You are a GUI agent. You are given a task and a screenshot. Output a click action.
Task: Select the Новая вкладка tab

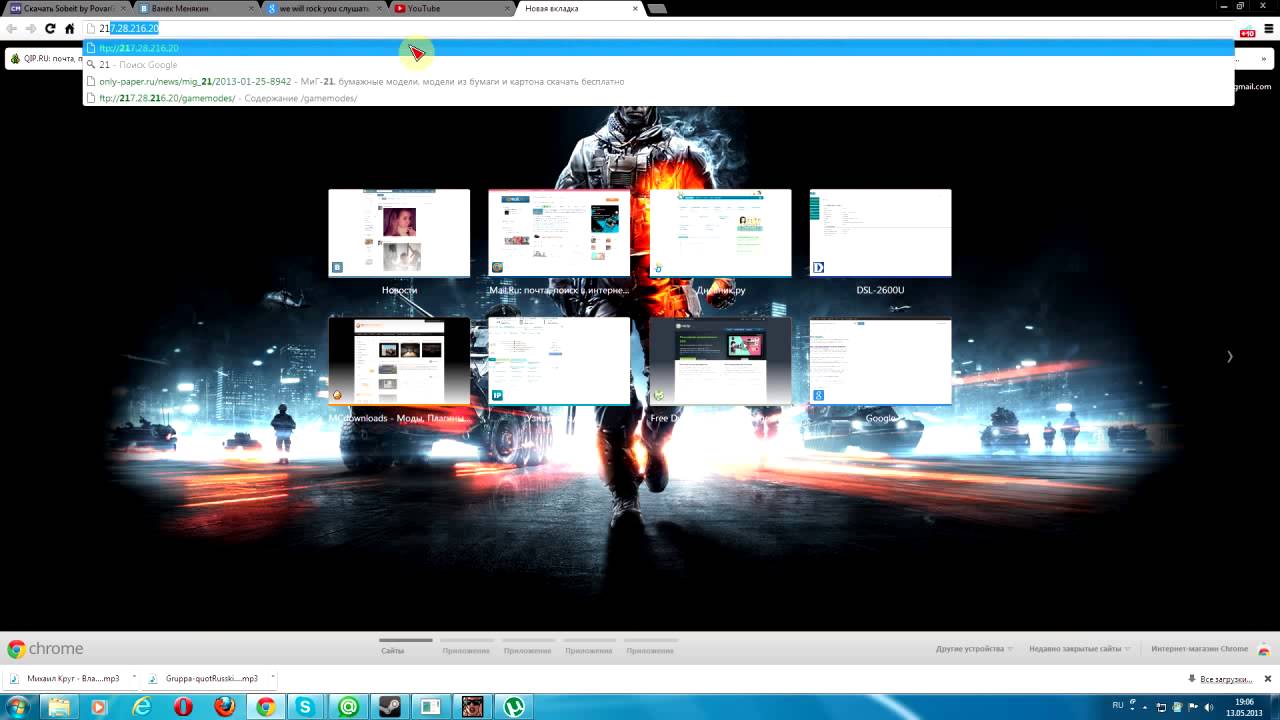(578, 9)
